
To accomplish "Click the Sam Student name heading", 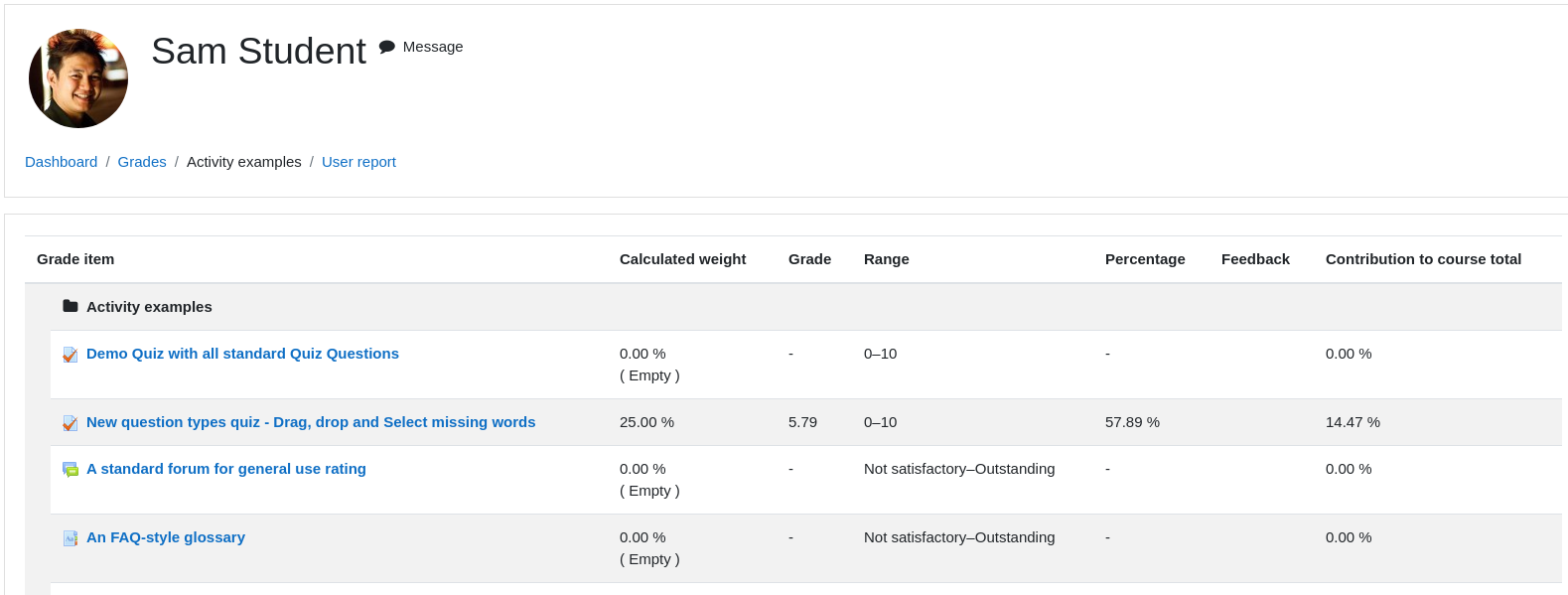I will coord(258,51).
